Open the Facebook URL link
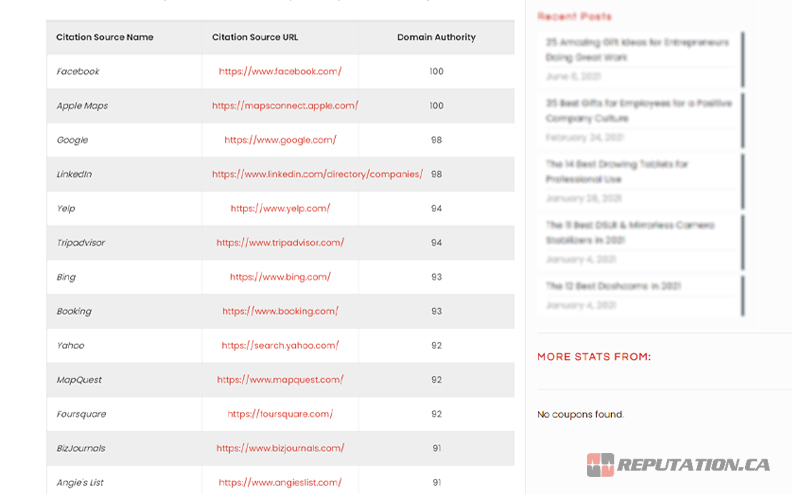The width and height of the screenshot is (792, 494). [x=280, y=72]
